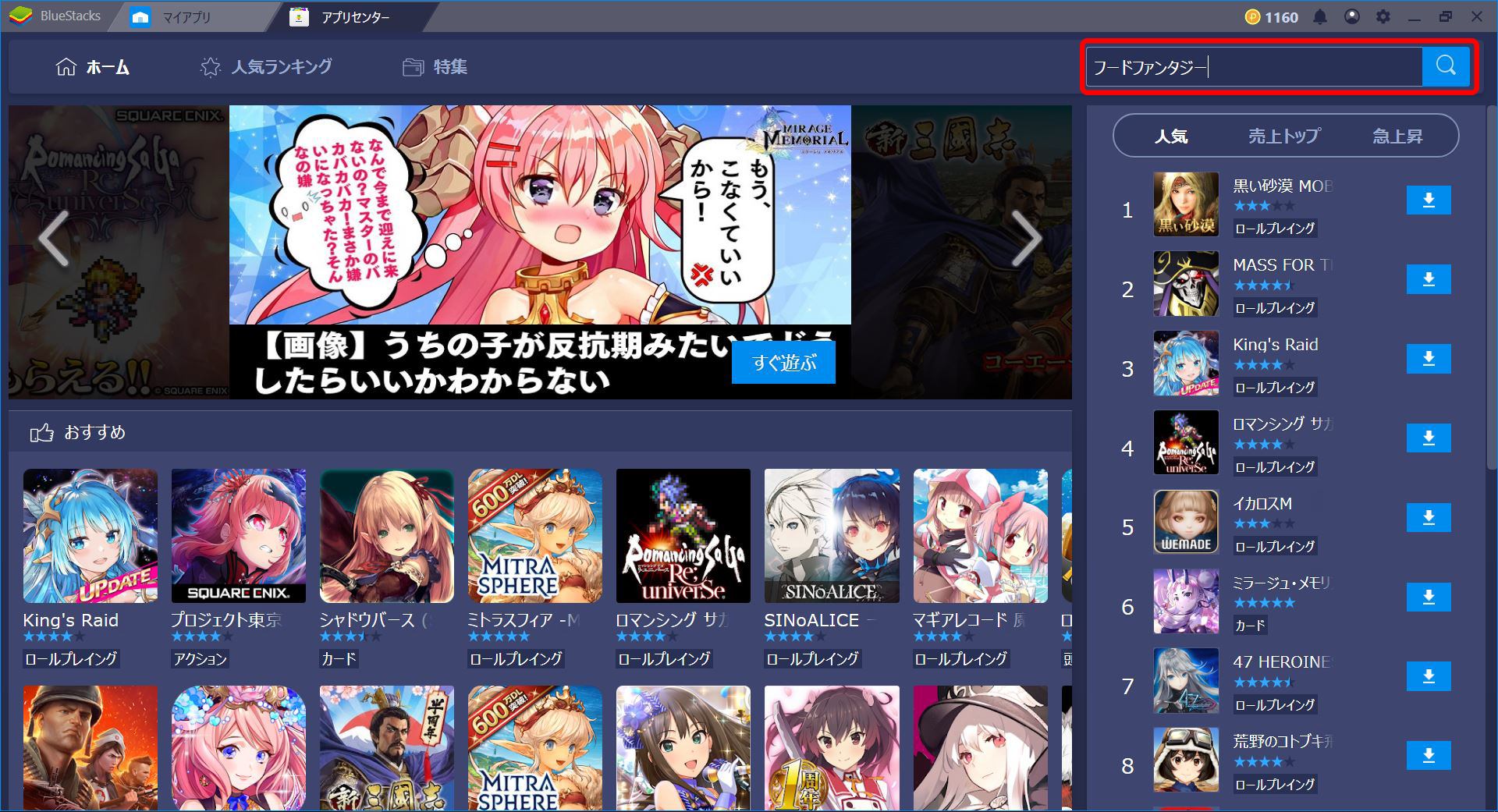Open ミトラスフィア recommended app in first row

[x=534, y=536]
